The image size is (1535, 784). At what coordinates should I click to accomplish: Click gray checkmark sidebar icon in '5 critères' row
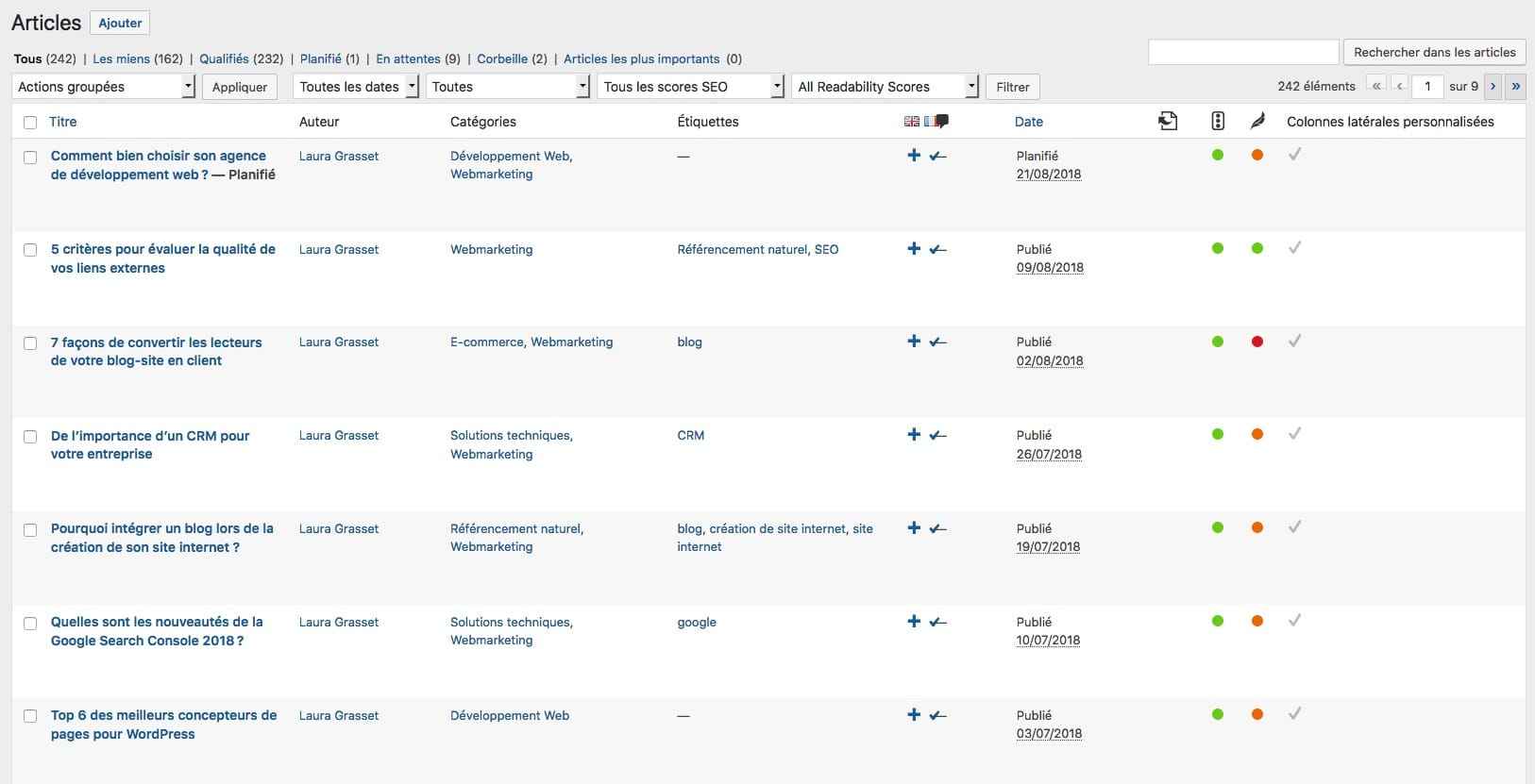[x=1295, y=247]
